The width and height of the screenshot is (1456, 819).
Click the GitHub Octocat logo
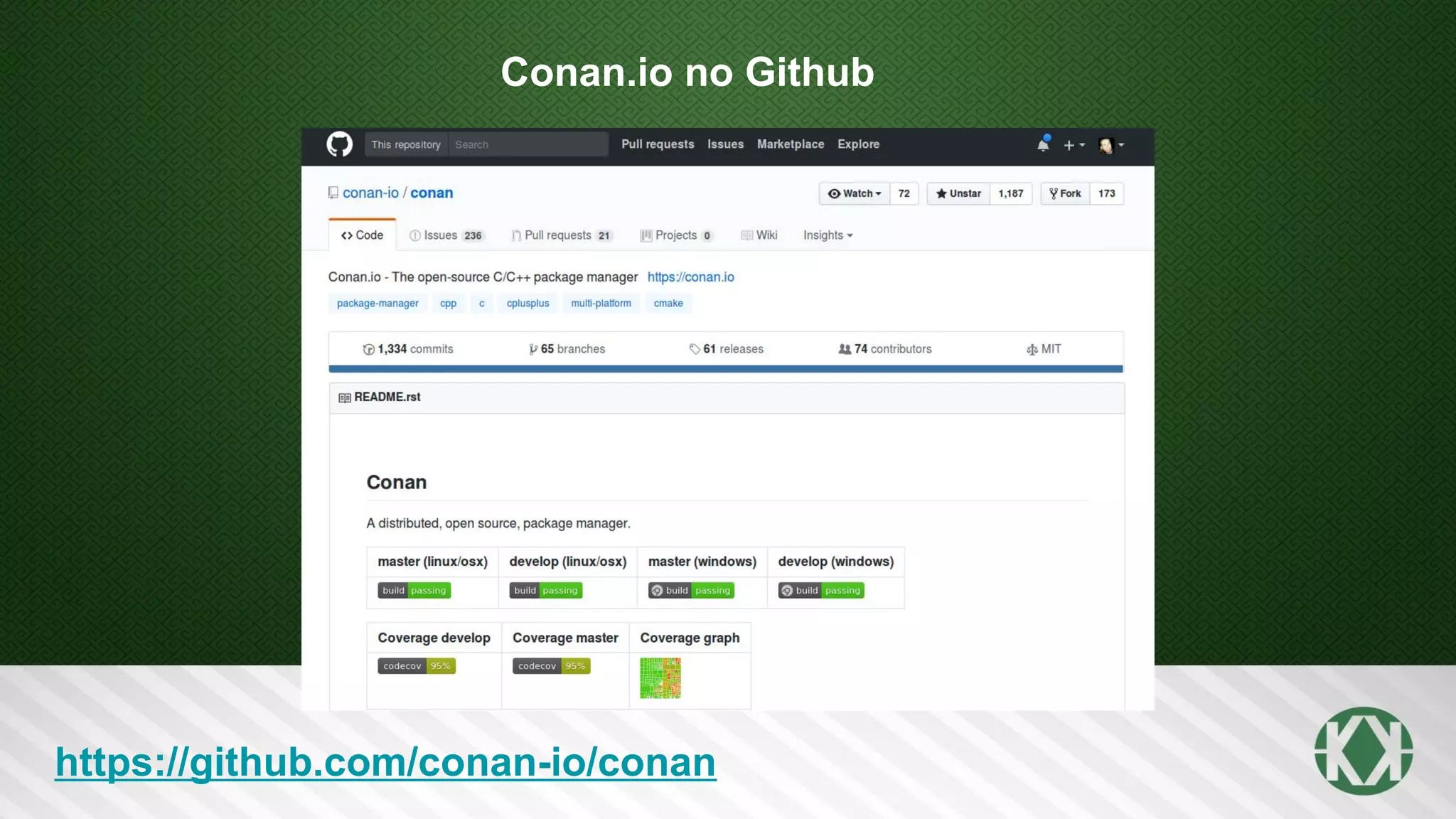tap(339, 144)
